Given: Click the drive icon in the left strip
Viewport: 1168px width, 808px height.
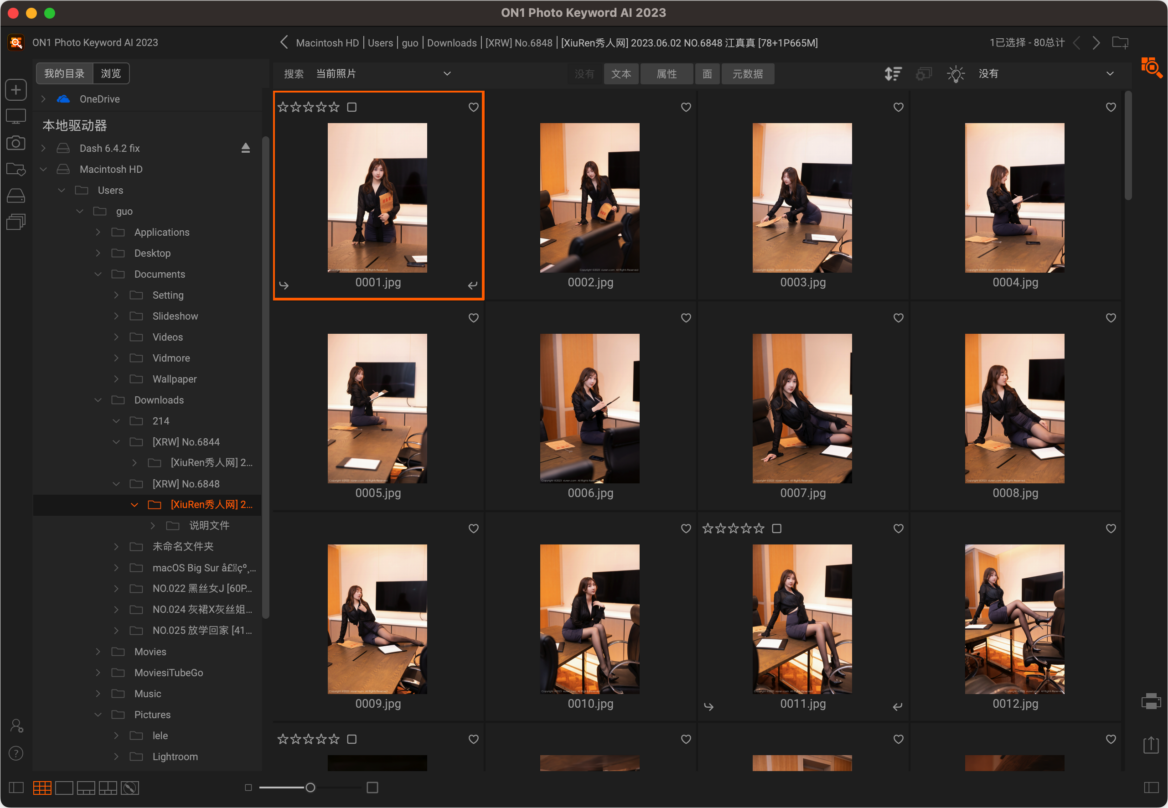Looking at the screenshot, I should coord(16,196).
